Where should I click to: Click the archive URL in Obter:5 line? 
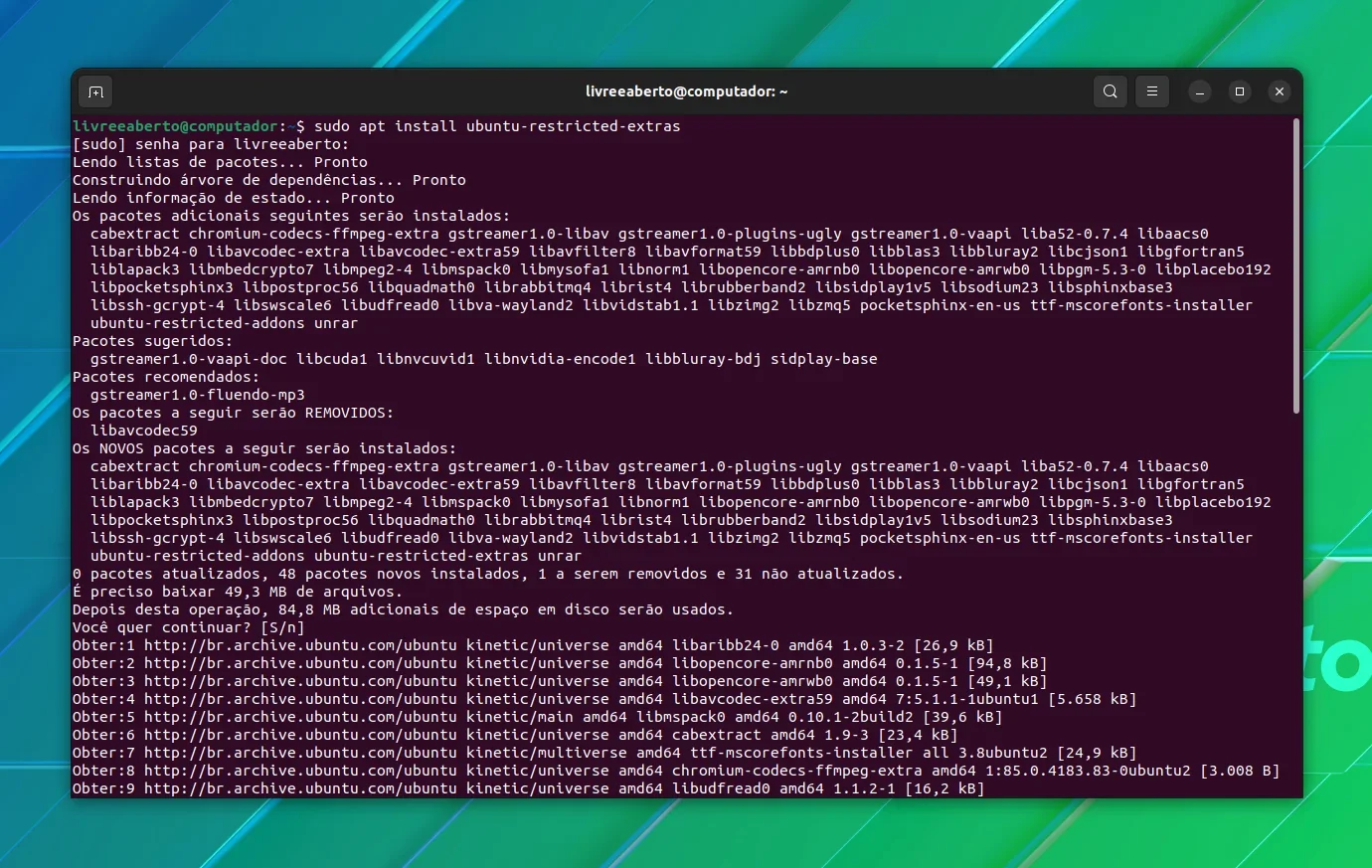pos(300,717)
